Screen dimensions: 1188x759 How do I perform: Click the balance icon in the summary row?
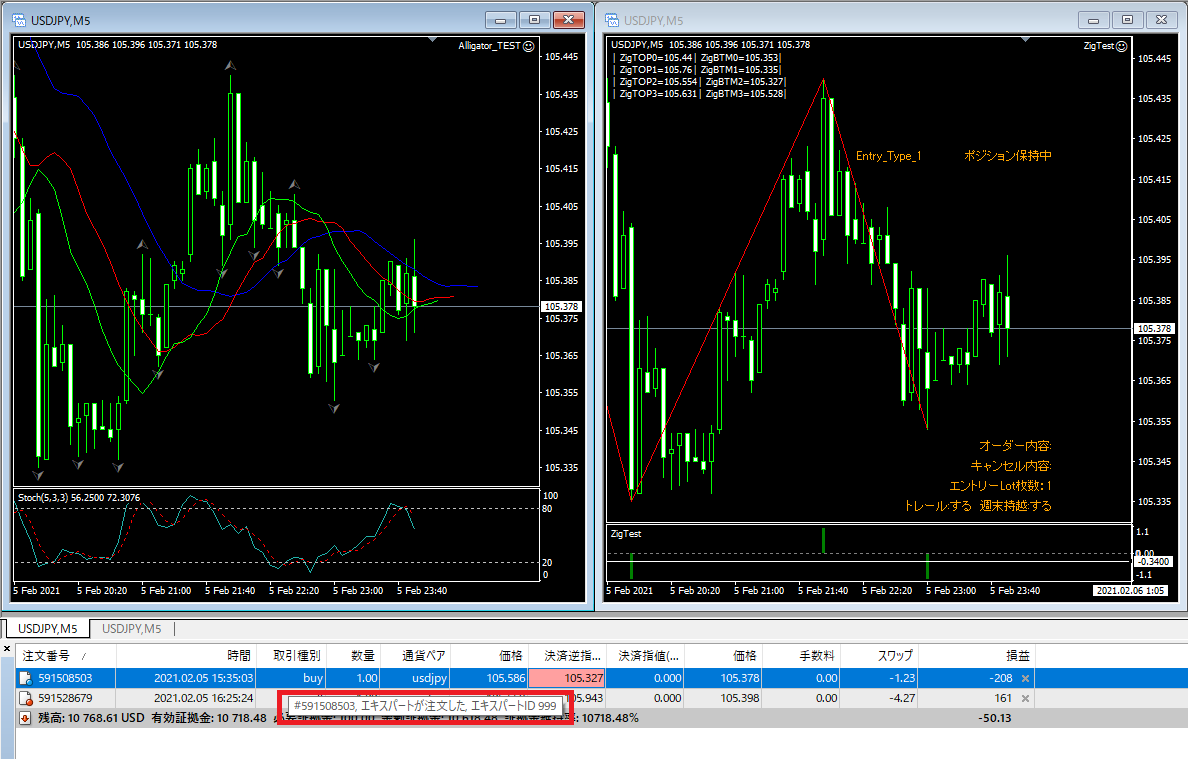[x=25, y=718]
